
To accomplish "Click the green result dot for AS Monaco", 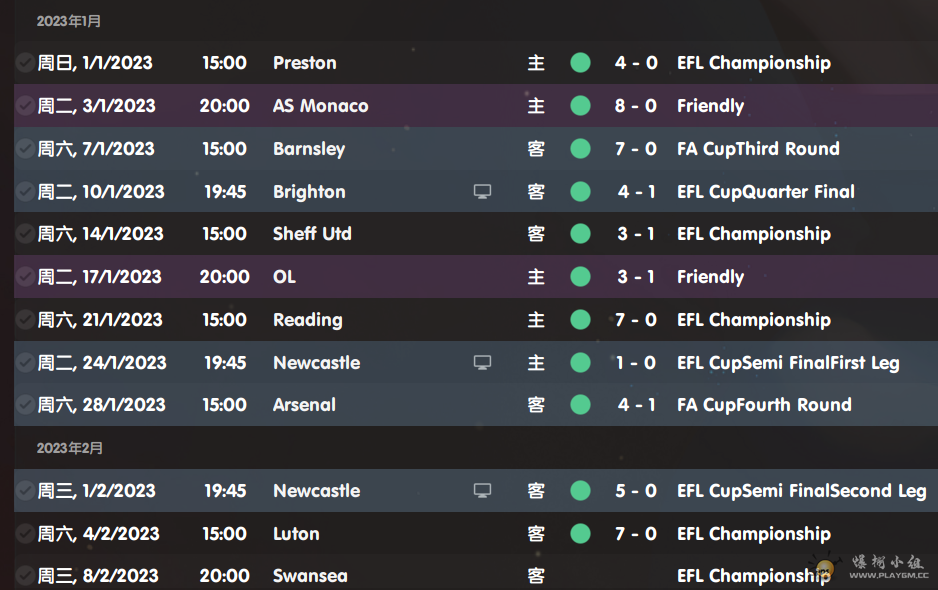I will [580, 106].
